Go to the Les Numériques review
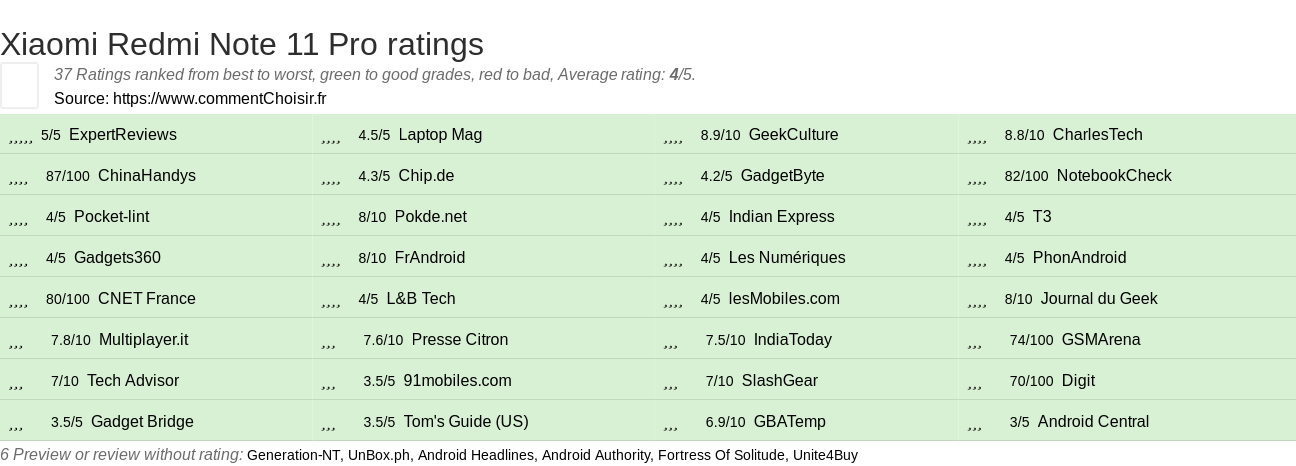This screenshot has height=466, width=1296. (787, 258)
